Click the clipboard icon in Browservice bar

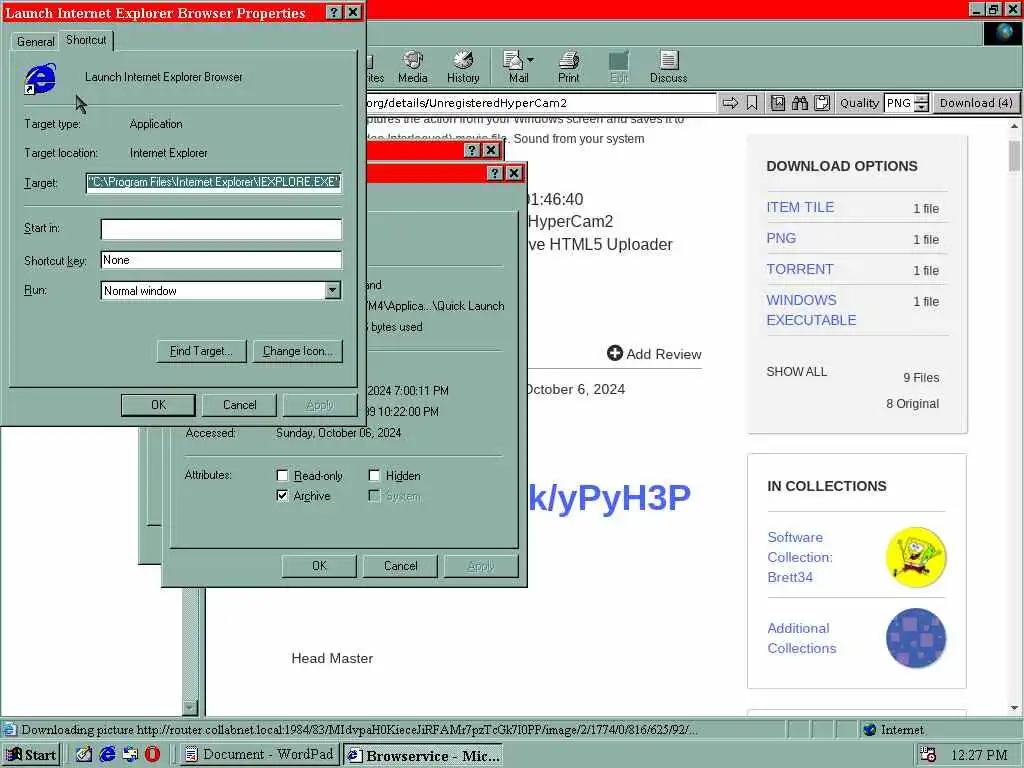click(x=822, y=103)
